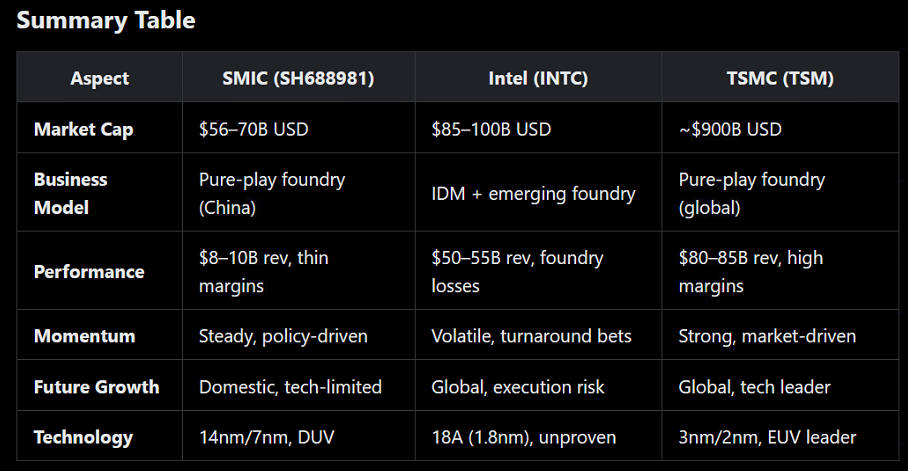Select the Performance row label
Viewport: 908px width, 471px height.
[x=89, y=271]
